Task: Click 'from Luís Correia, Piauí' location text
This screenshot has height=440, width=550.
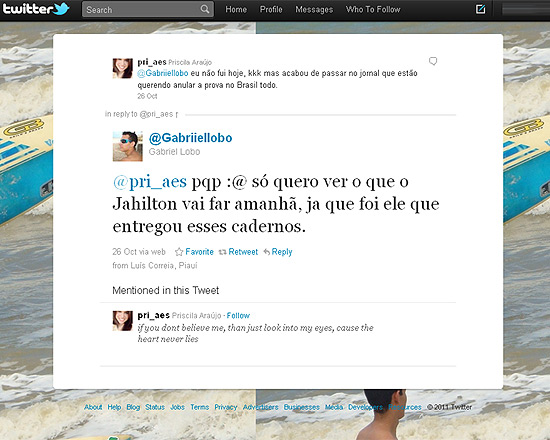Action: 155,265
